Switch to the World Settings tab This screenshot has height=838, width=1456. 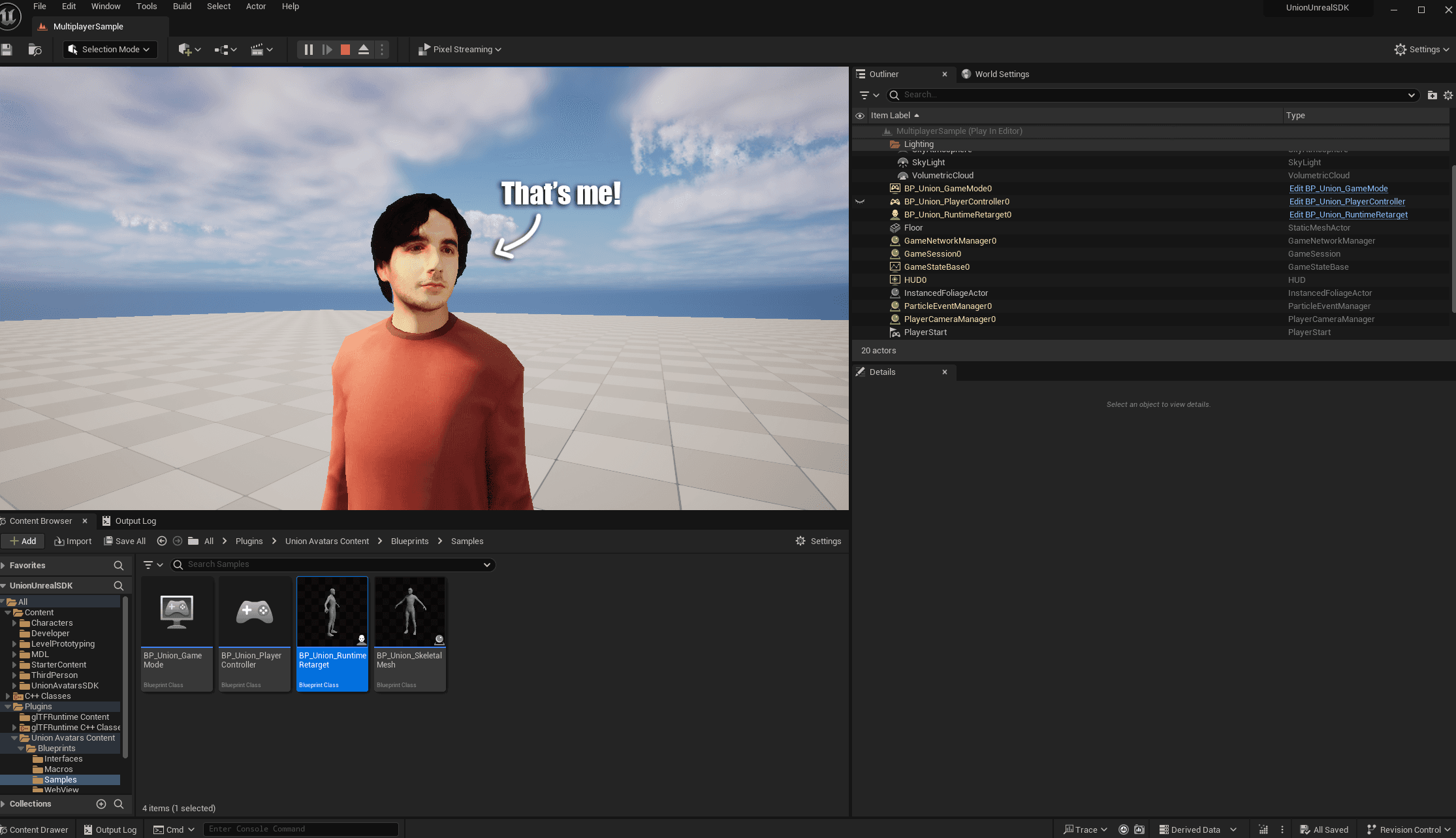tap(1001, 74)
